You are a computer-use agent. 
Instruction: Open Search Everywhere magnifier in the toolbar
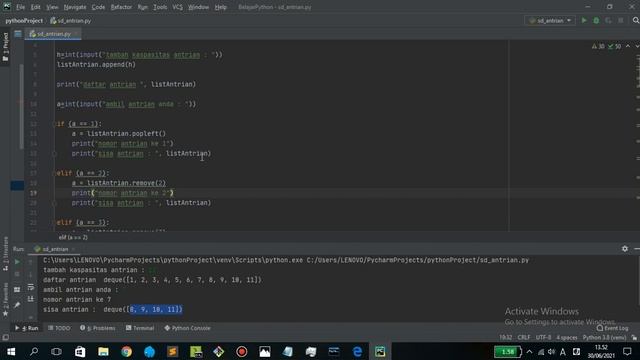coord(636,20)
